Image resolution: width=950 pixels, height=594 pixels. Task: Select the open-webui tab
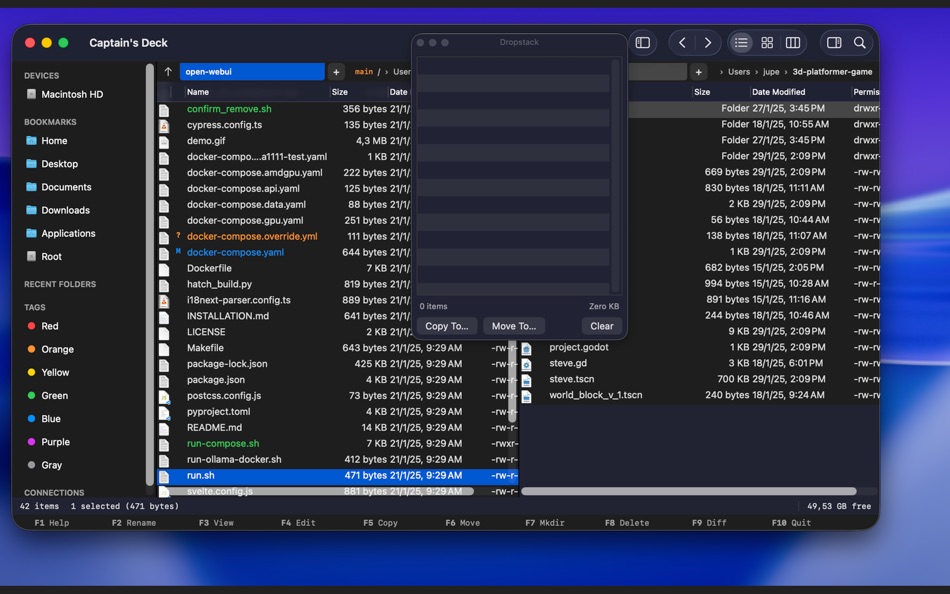pos(252,72)
